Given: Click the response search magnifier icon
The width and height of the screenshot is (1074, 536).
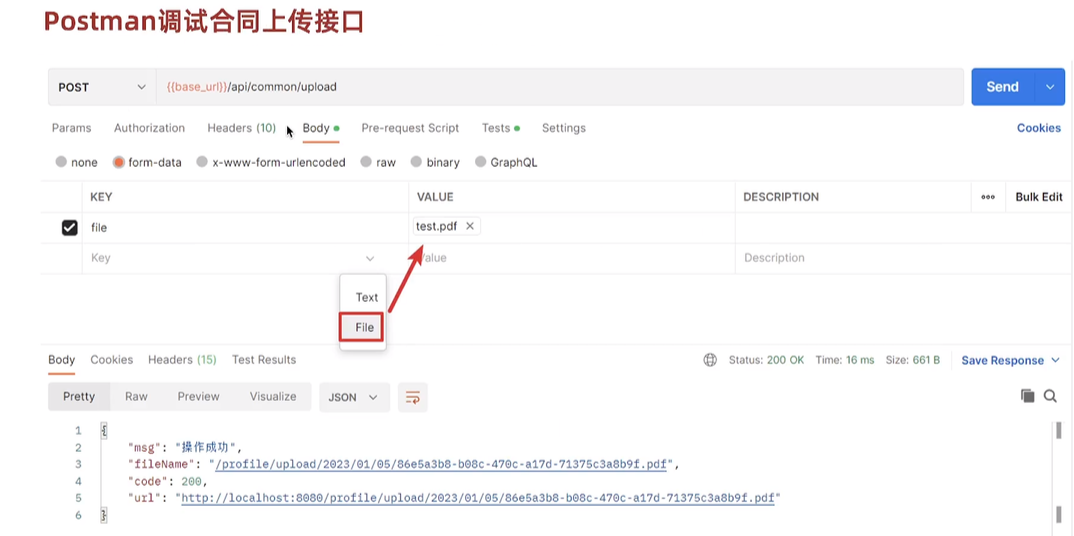Looking at the screenshot, I should pyautogui.click(x=1050, y=396).
